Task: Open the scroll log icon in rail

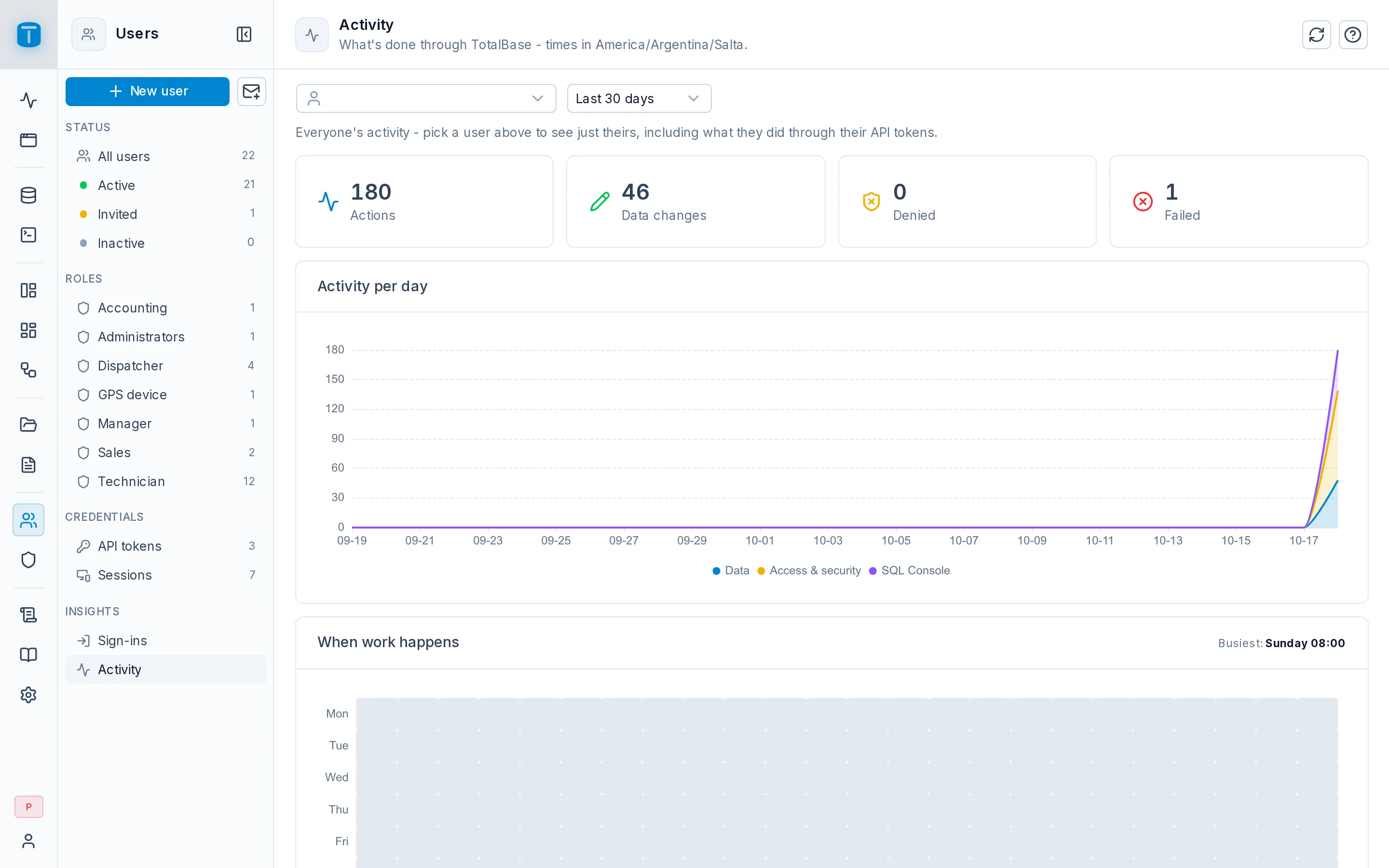Action: tap(29, 615)
